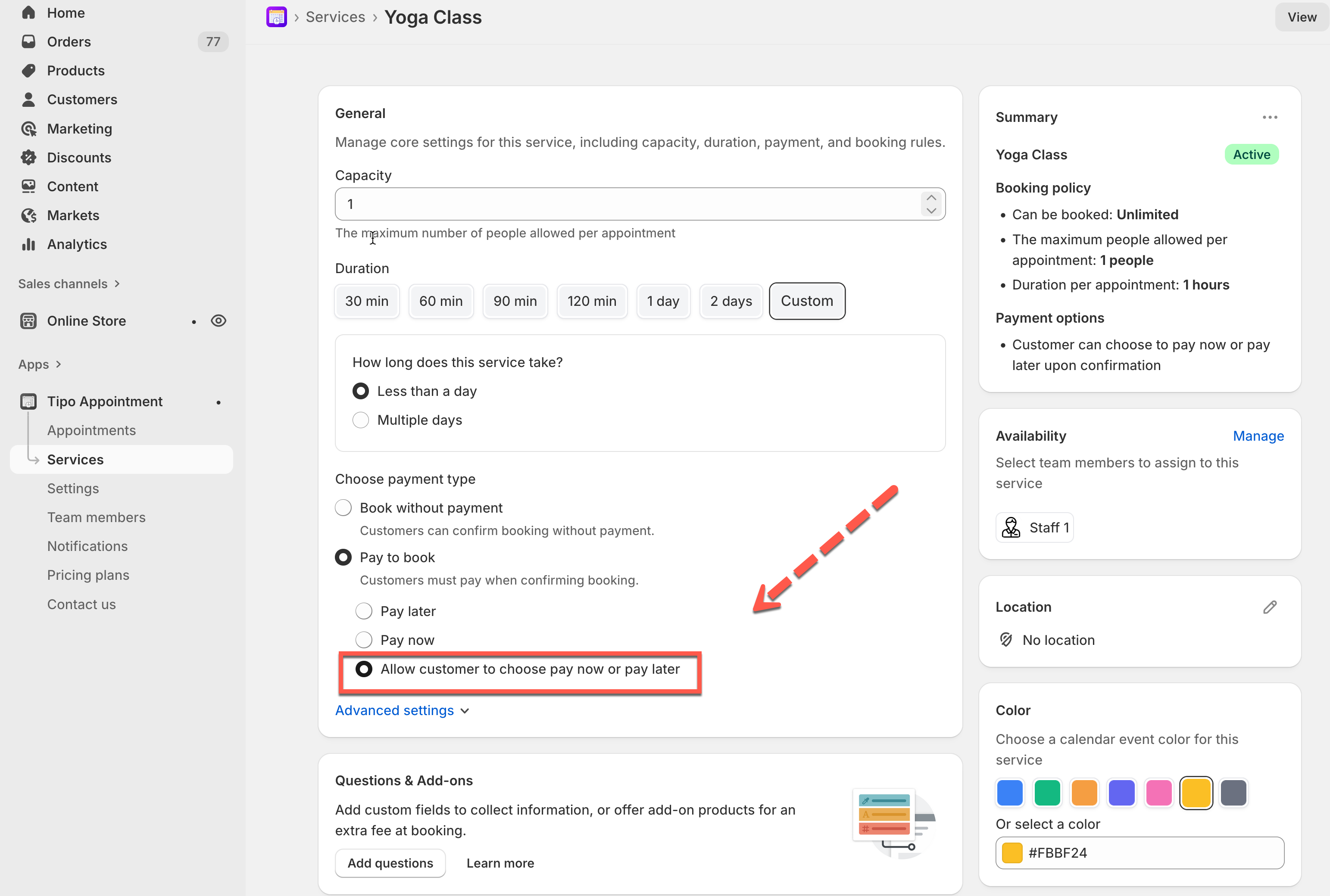This screenshot has height=896, width=1330.
Task: Edit location with the pencil icon
Action: (1269, 607)
